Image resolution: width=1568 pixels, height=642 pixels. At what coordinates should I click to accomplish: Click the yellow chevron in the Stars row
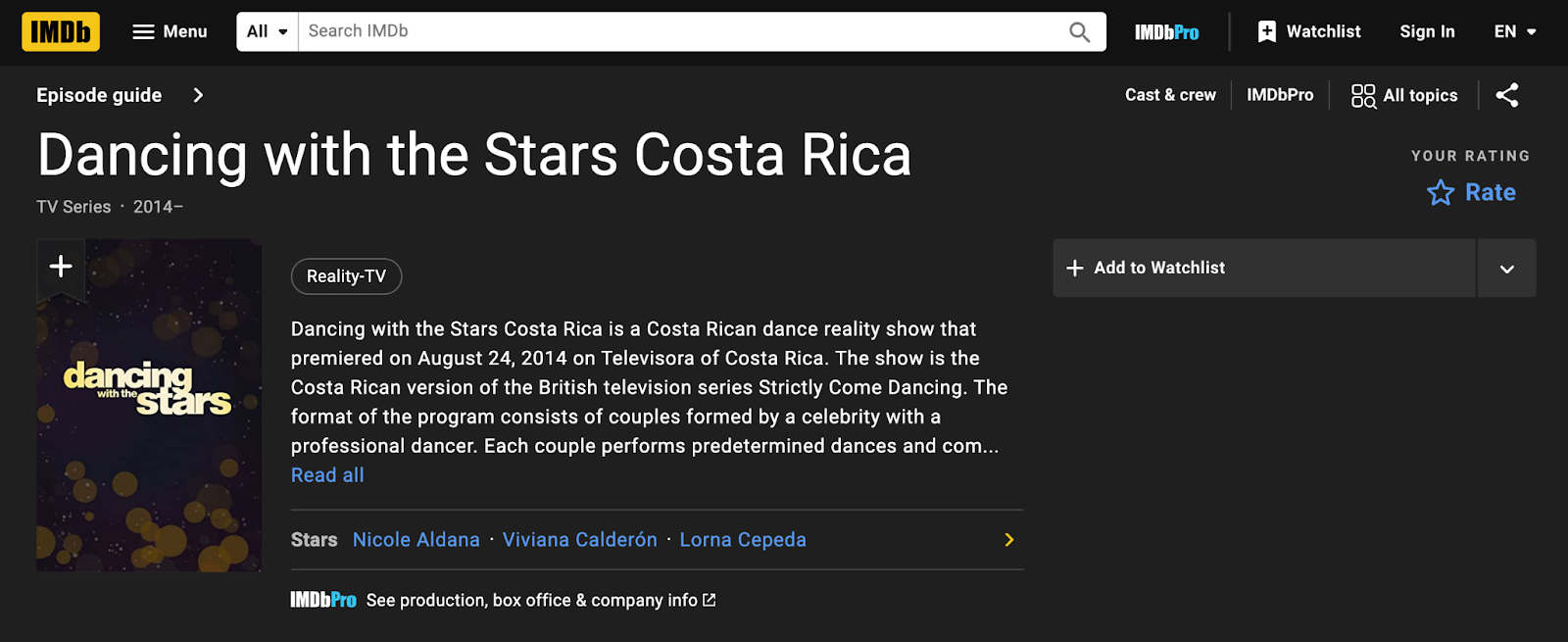pyautogui.click(x=1009, y=540)
